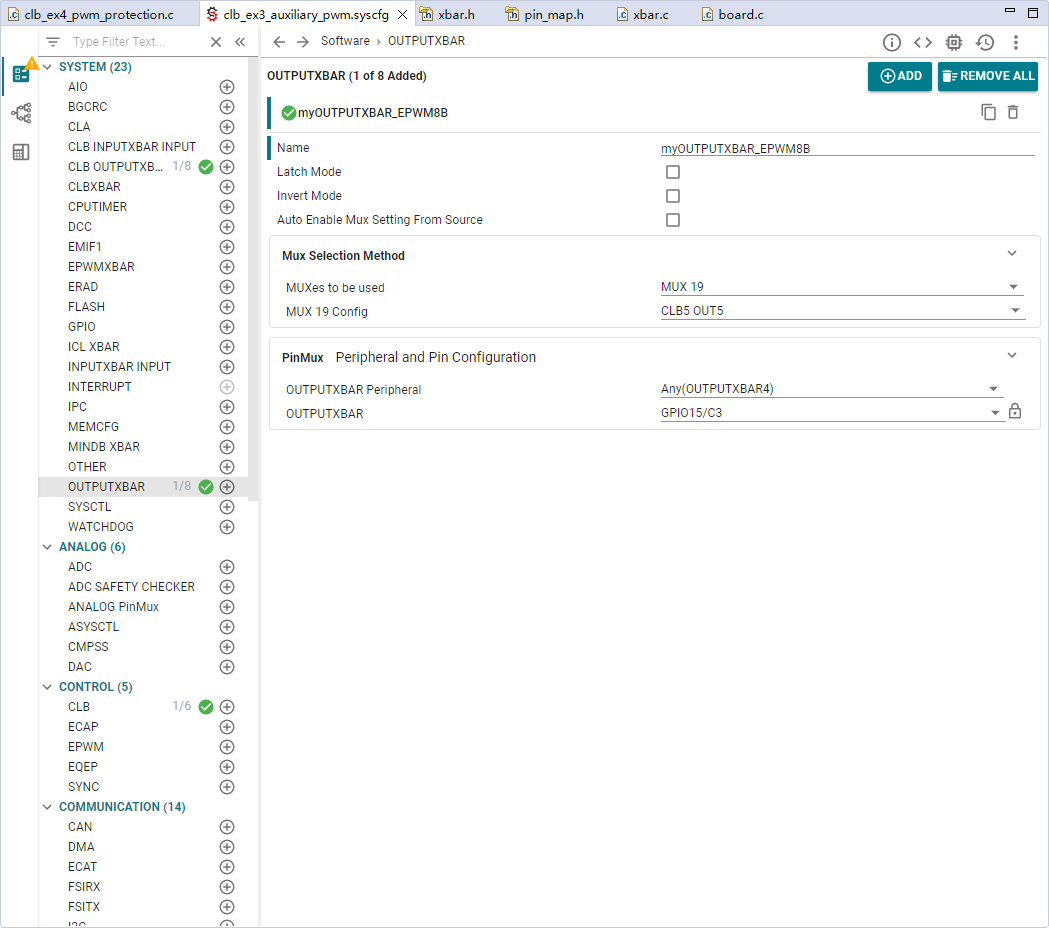Add another CLB instance from sidebar

(227, 707)
